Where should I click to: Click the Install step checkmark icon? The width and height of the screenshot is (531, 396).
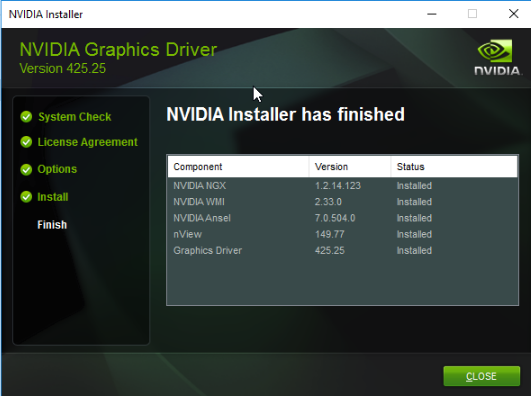coord(26,197)
